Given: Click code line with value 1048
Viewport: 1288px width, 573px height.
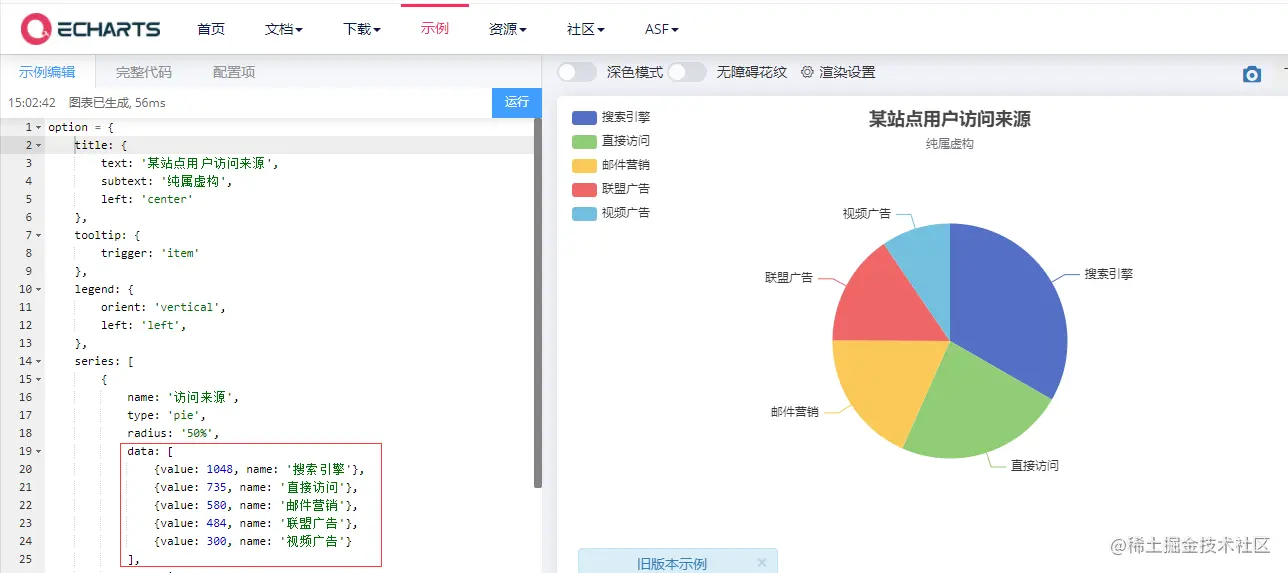Looking at the screenshot, I should pyautogui.click(x=260, y=469).
